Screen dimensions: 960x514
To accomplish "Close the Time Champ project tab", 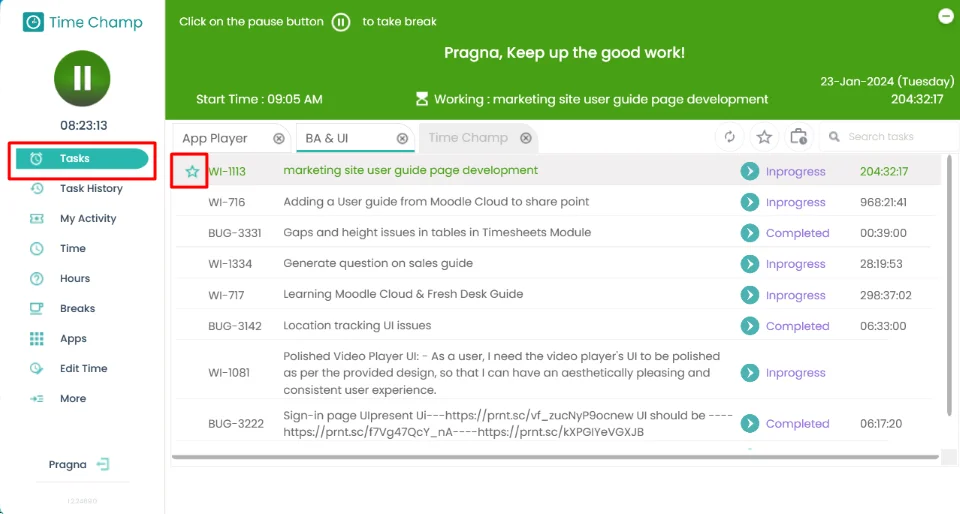I will 526,138.
